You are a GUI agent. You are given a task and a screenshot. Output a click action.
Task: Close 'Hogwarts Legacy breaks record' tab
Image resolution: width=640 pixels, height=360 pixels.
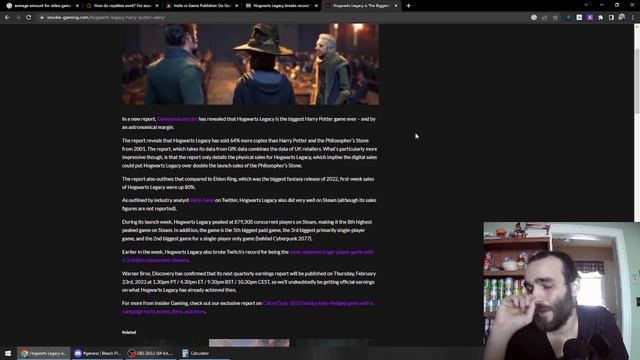pos(316,6)
